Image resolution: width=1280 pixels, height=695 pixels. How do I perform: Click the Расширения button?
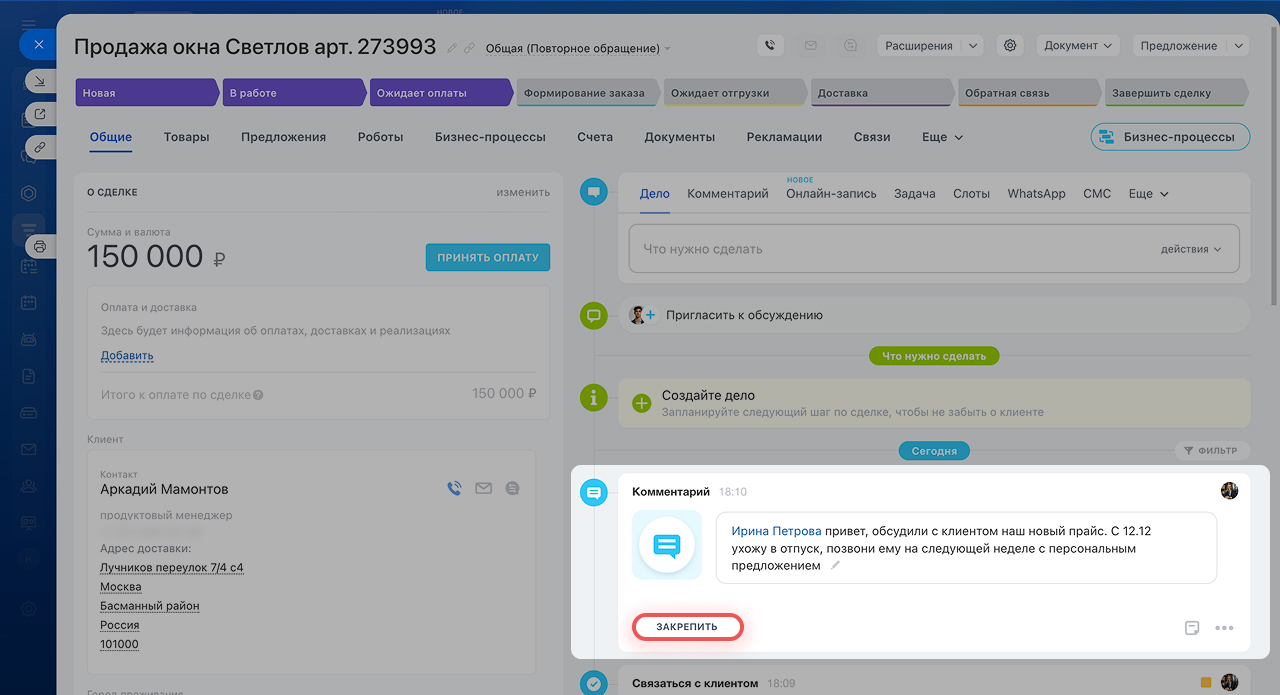[x=920, y=45]
